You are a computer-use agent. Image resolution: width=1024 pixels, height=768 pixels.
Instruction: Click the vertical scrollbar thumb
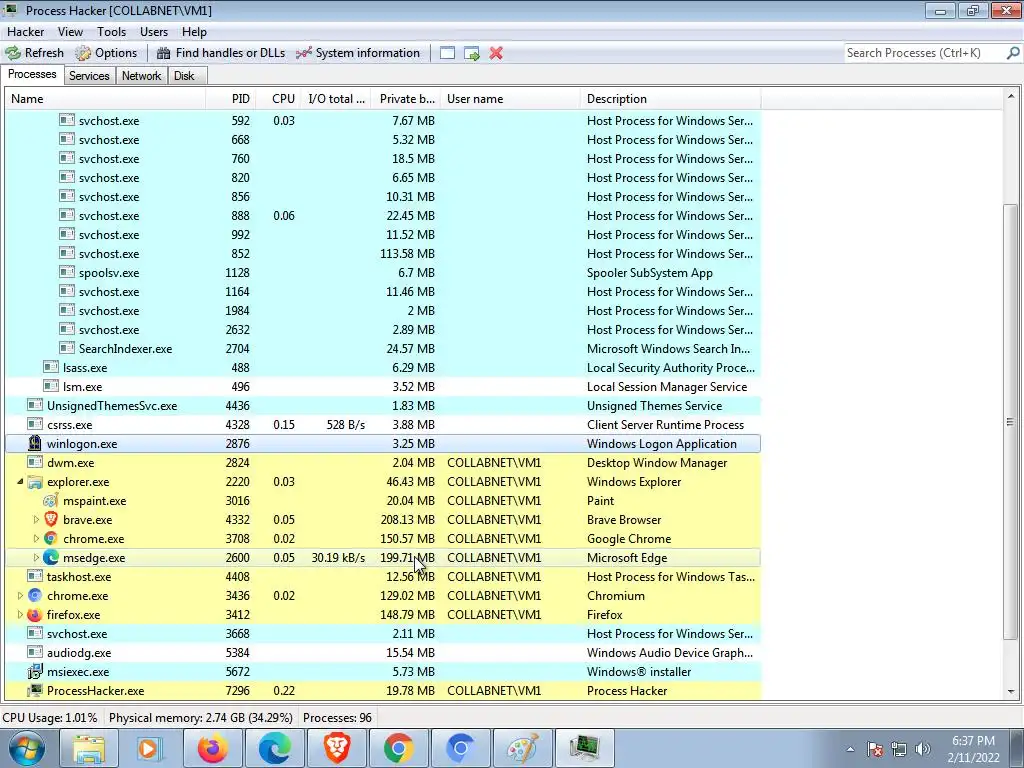coord(1011,422)
